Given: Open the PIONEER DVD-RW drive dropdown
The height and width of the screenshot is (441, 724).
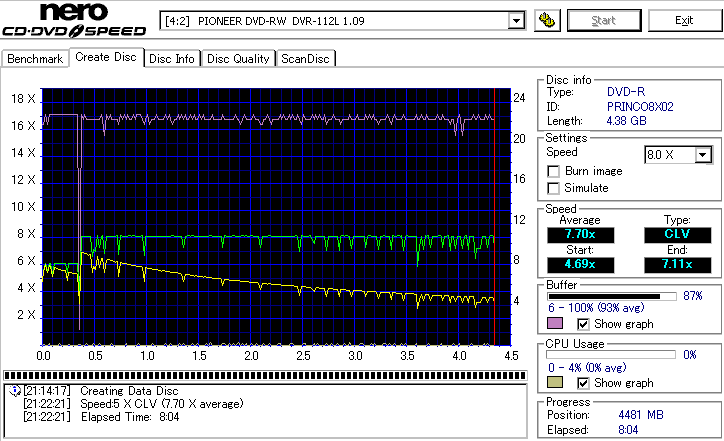Looking at the screenshot, I should [515, 21].
